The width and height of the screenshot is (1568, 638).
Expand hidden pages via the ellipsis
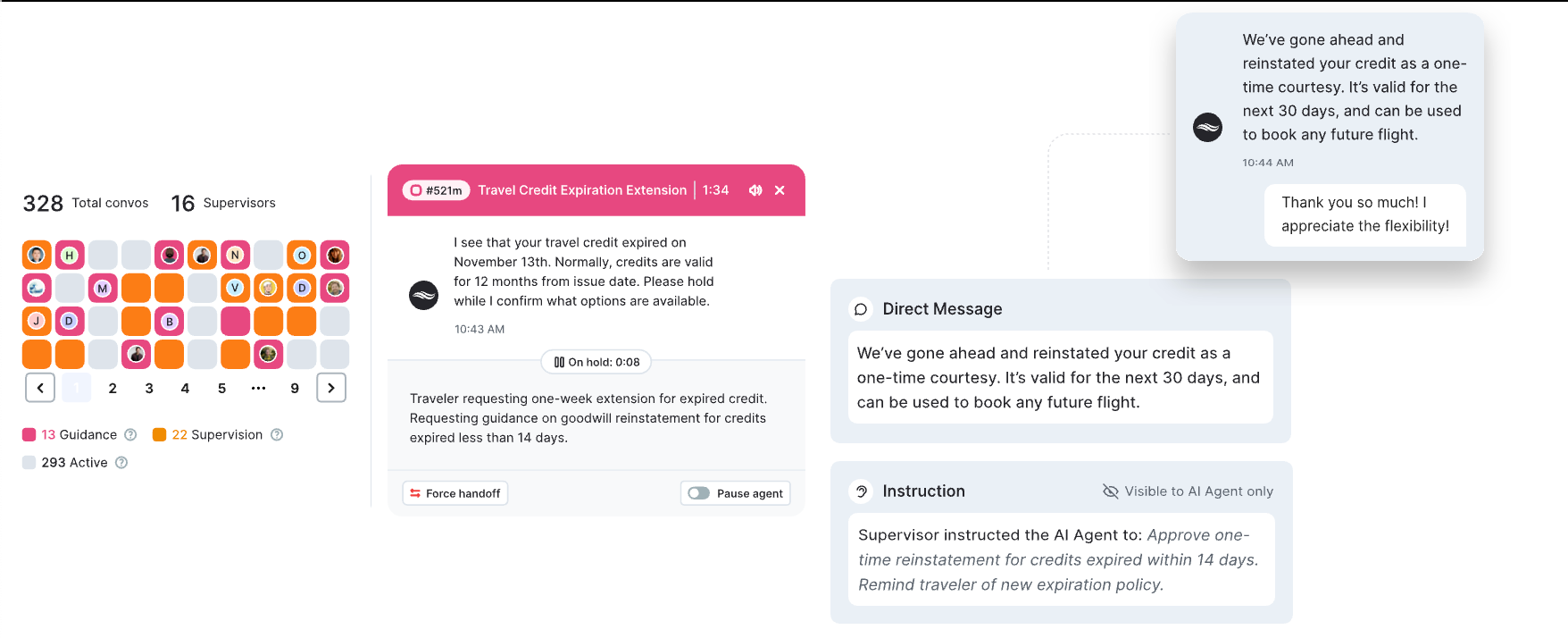click(x=258, y=388)
